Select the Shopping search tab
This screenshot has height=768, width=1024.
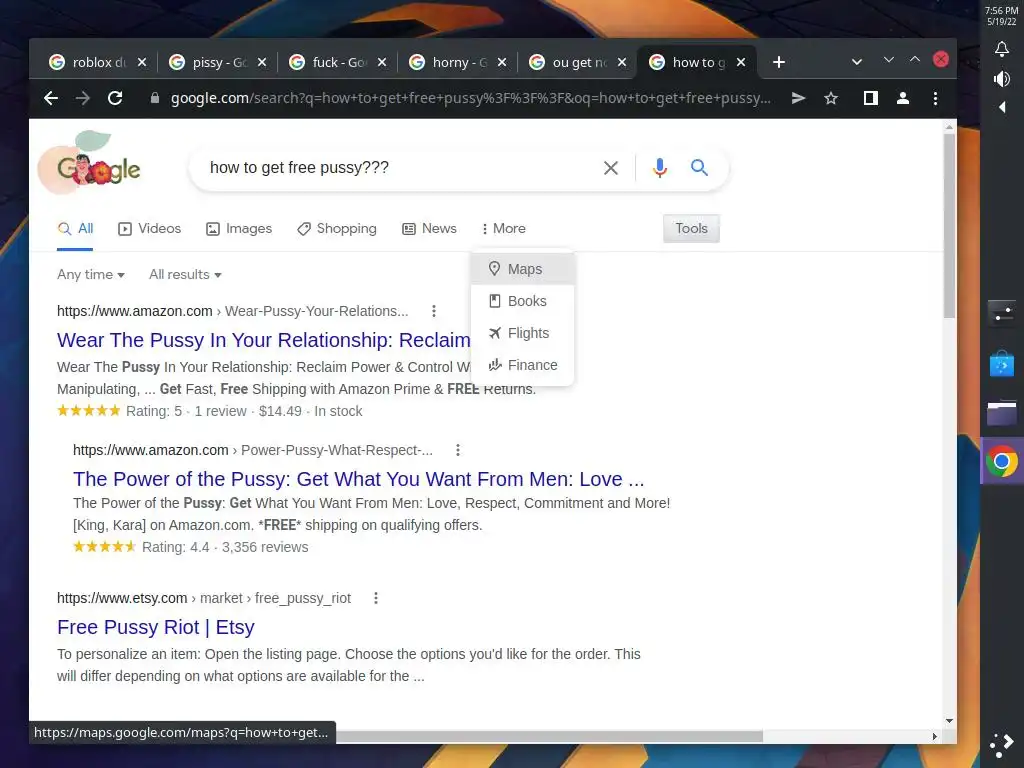[337, 229]
